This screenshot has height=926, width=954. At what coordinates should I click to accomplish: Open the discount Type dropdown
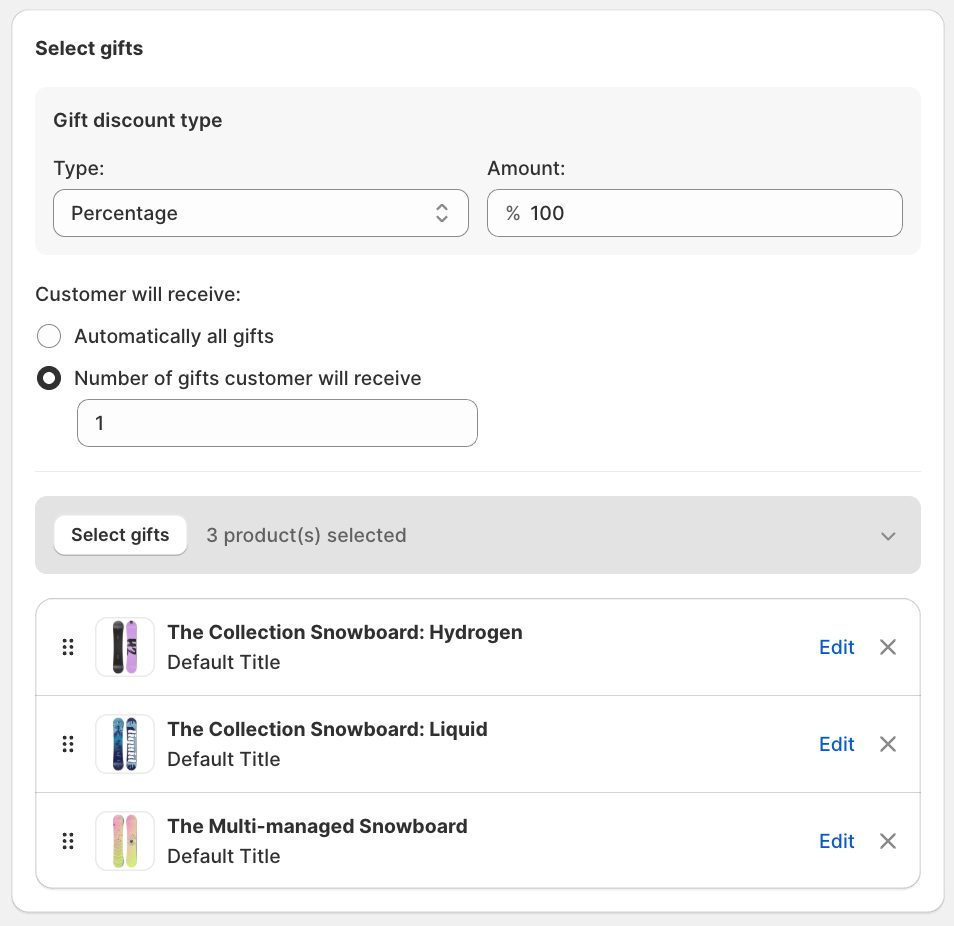point(260,213)
